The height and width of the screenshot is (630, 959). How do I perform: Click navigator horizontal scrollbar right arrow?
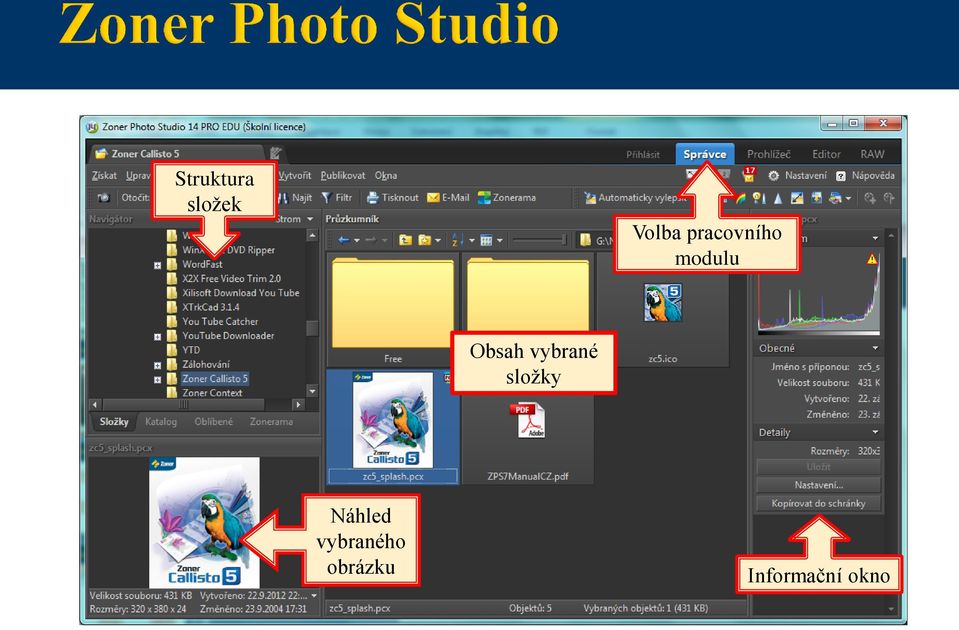[x=298, y=404]
